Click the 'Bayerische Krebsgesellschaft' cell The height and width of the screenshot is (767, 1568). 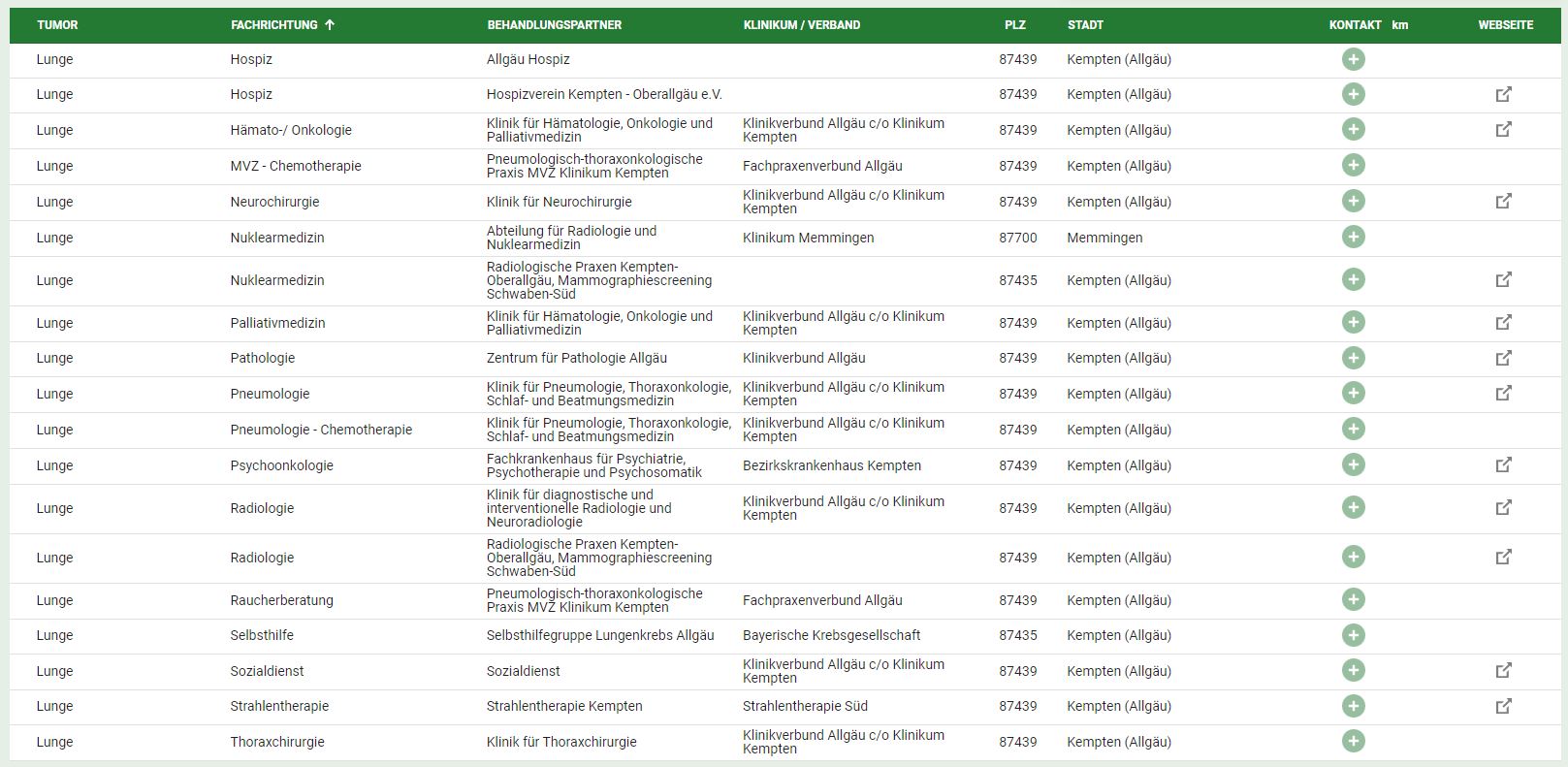pyautogui.click(x=831, y=635)
